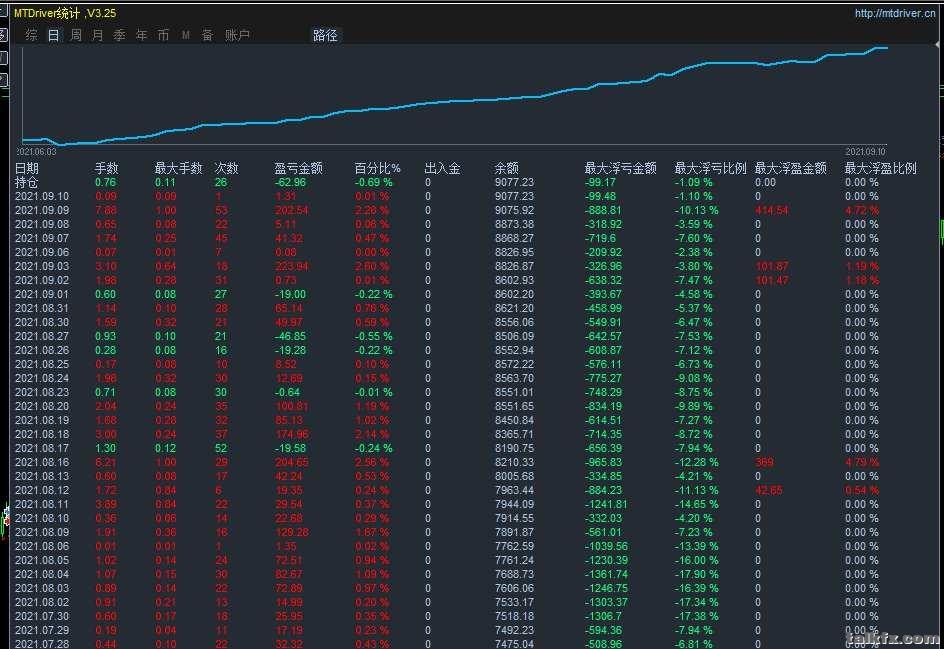The width and height of the screenshot is (944, 649).
Task: Select the 2021.08.11 date row
Action: [x=42, y=504]
